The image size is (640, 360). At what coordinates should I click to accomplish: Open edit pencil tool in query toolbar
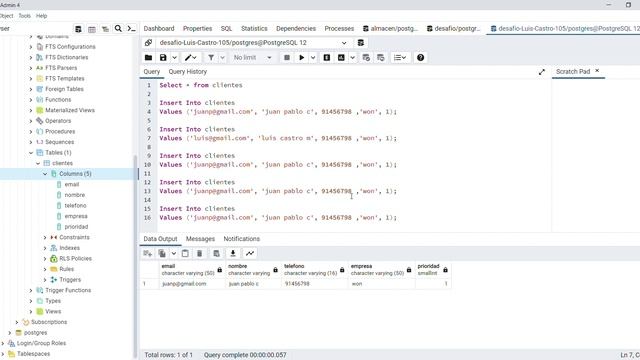click(x=191, y=58)
